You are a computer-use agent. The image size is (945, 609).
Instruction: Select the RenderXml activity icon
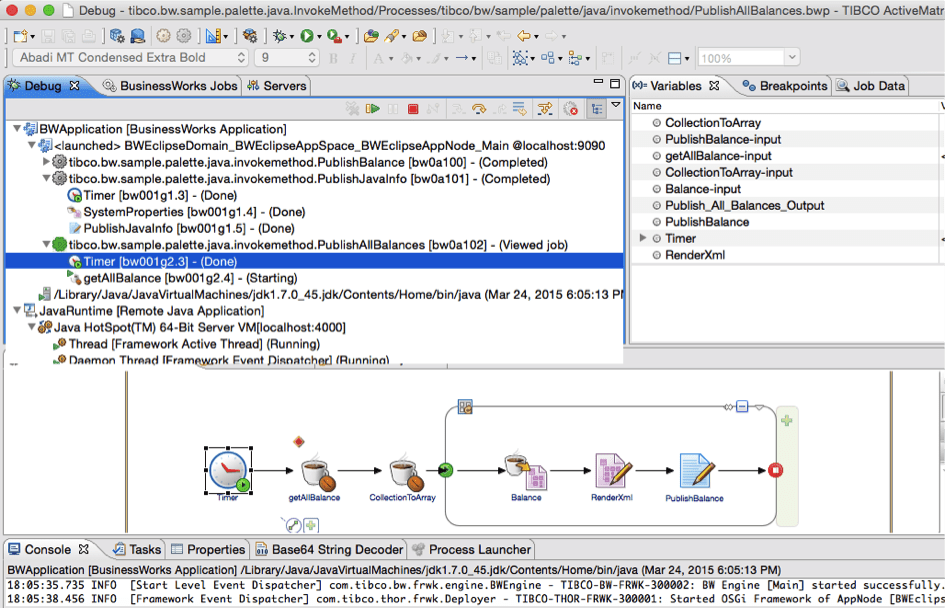coord(613,471)
